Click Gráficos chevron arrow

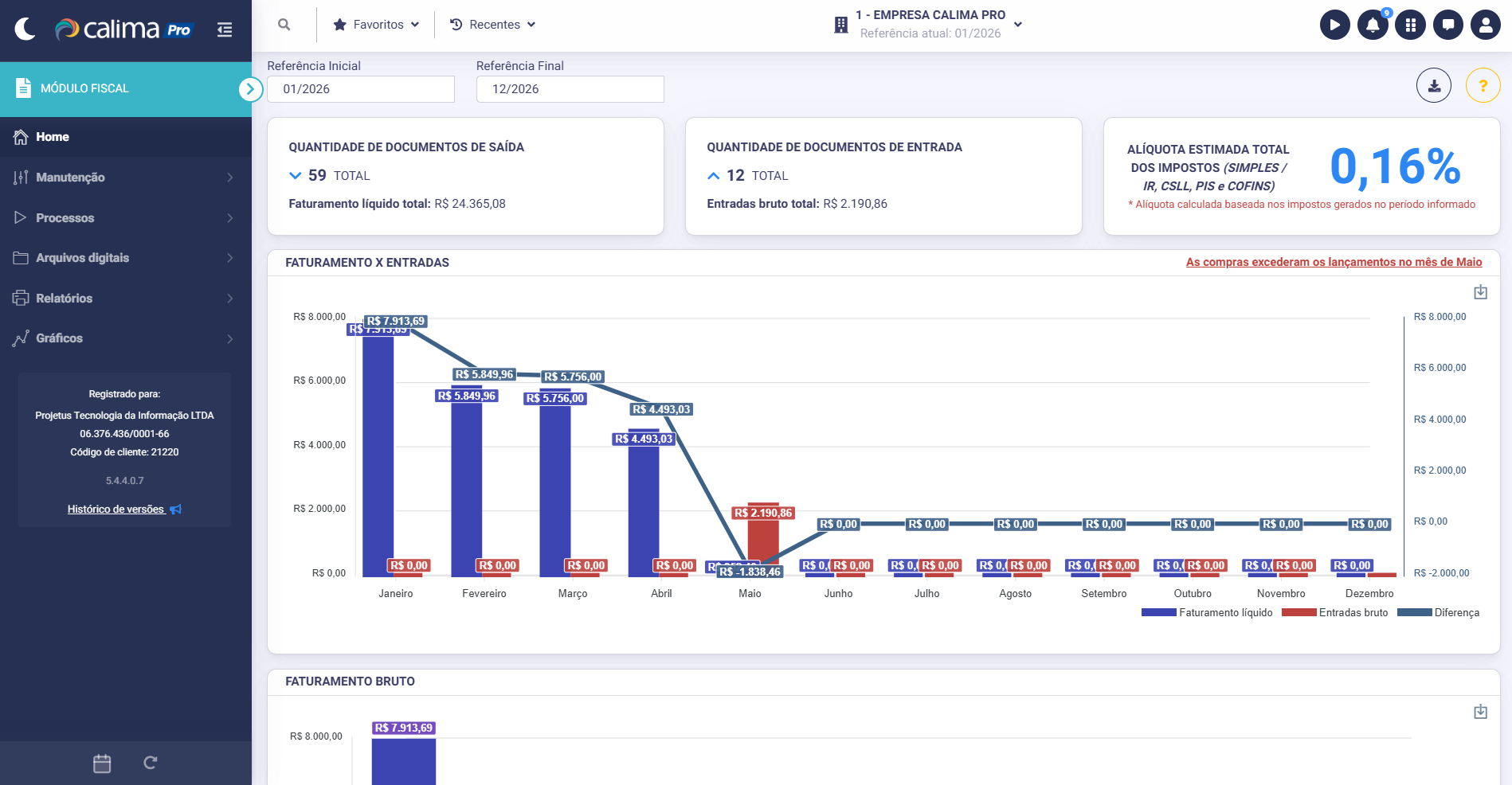(x=229, y=338)
